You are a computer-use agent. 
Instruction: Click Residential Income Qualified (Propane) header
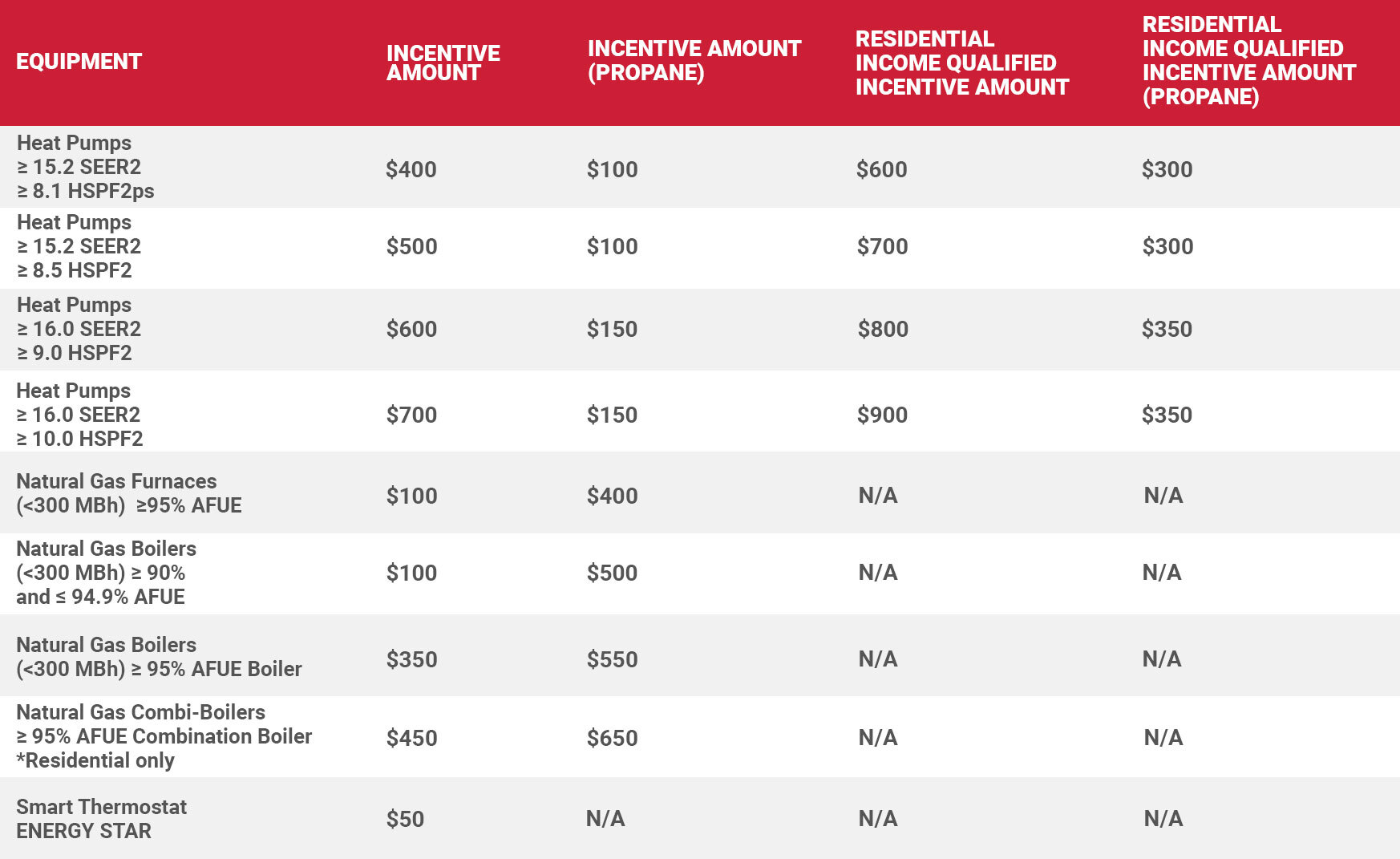click(x=1248, y=60)
